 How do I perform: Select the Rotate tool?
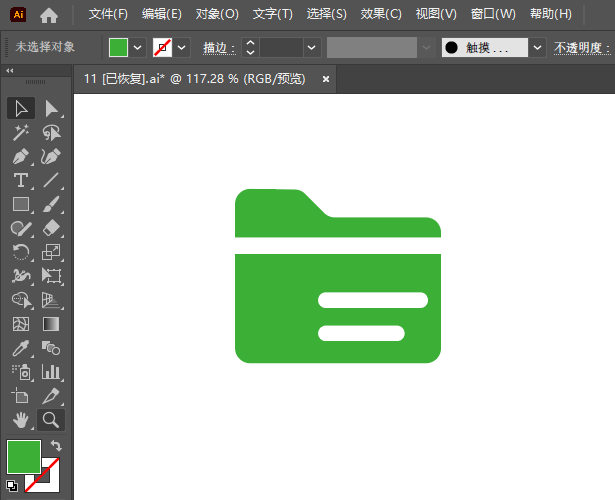pos(20,252)
